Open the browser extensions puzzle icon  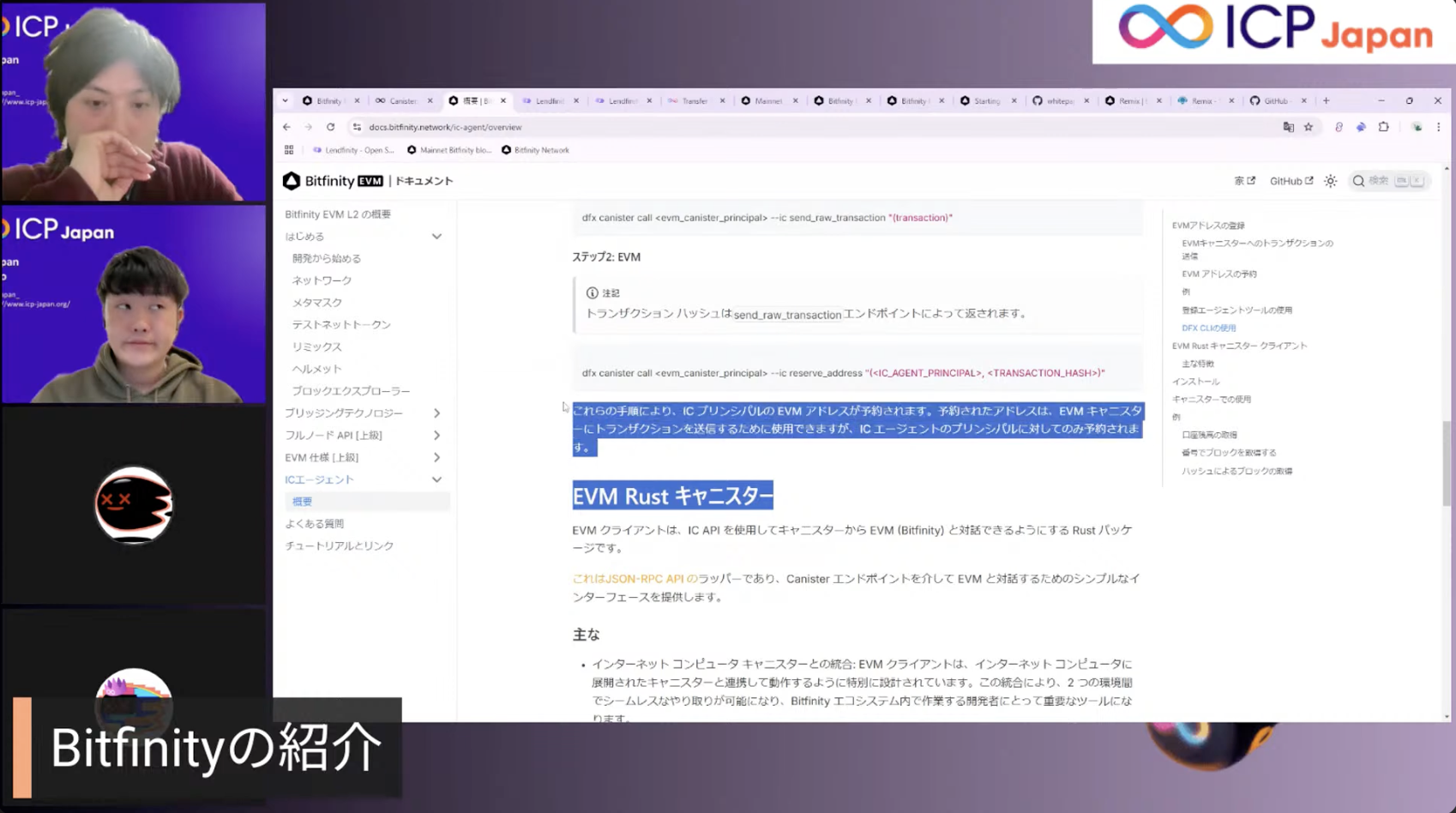(1383, 127)
